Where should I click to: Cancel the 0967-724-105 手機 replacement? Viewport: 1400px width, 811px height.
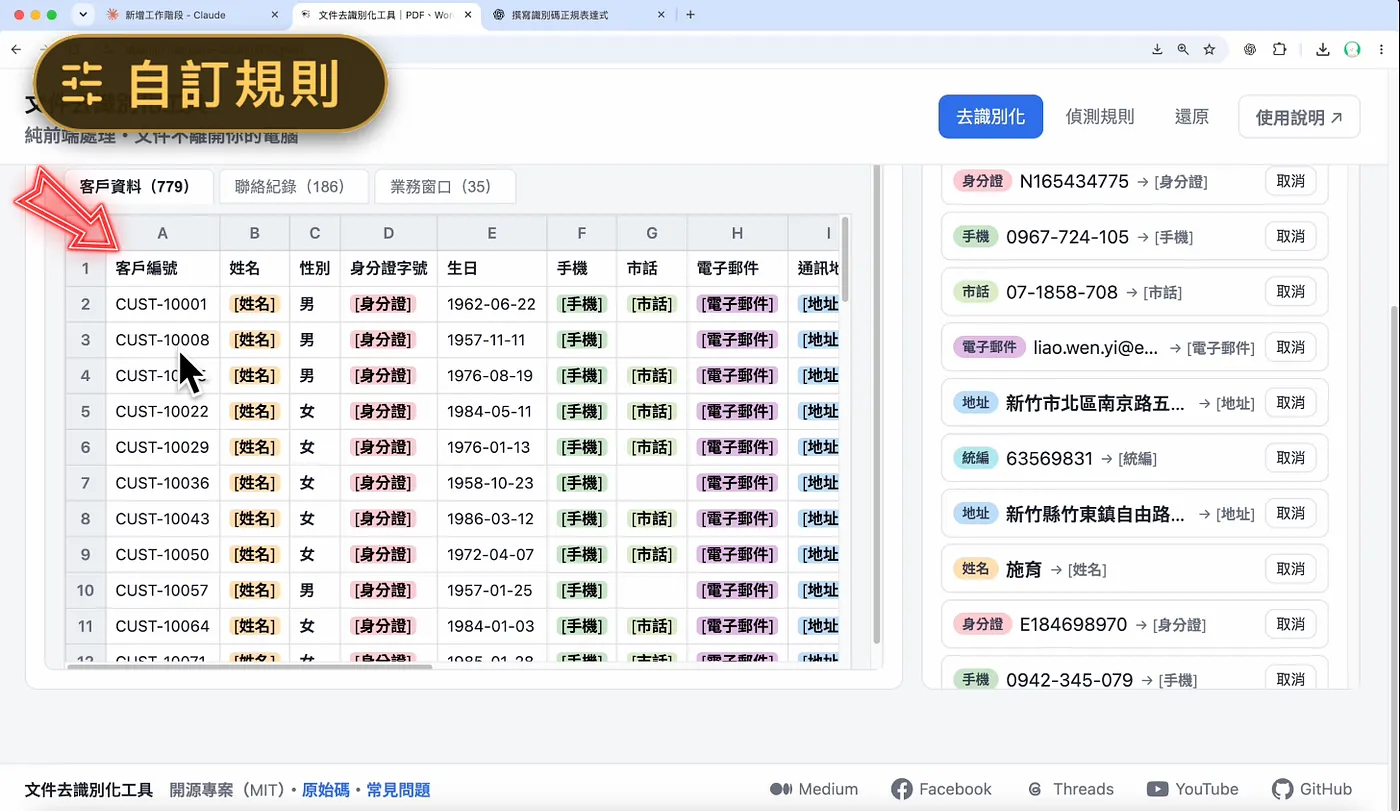[x=1291, y=236]
